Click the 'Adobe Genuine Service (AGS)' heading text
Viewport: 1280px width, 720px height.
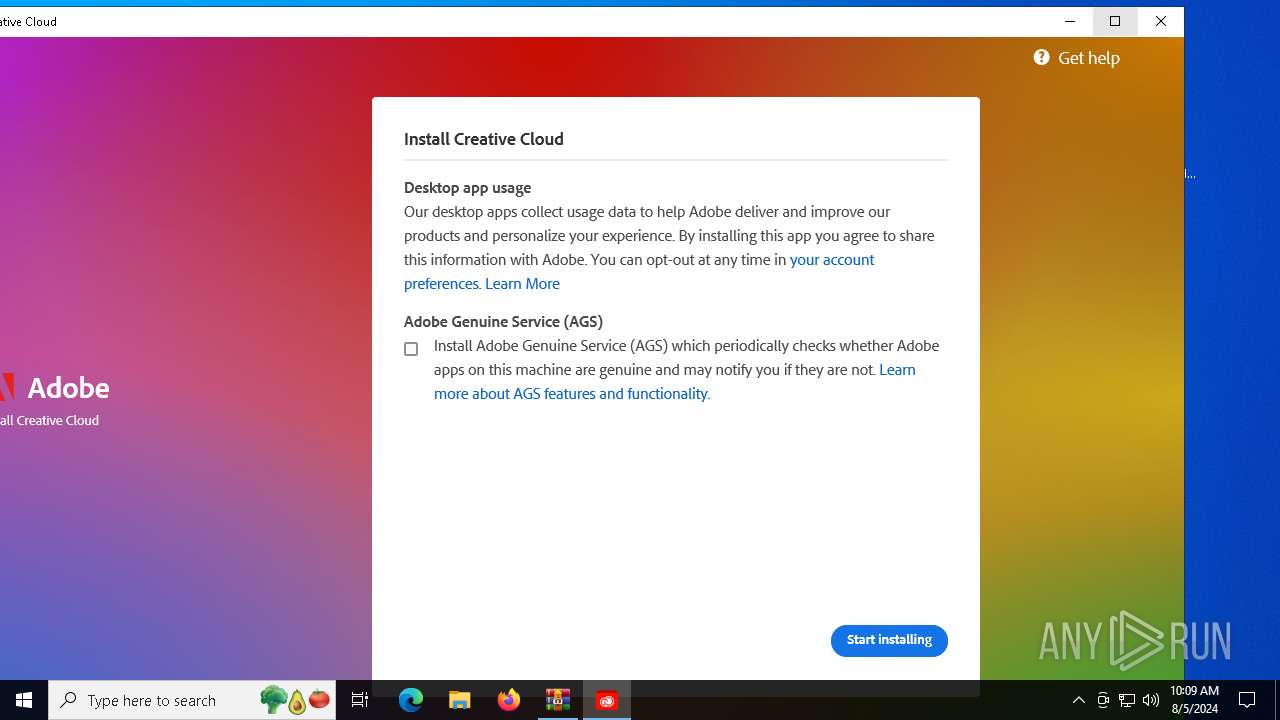(503, 321)
